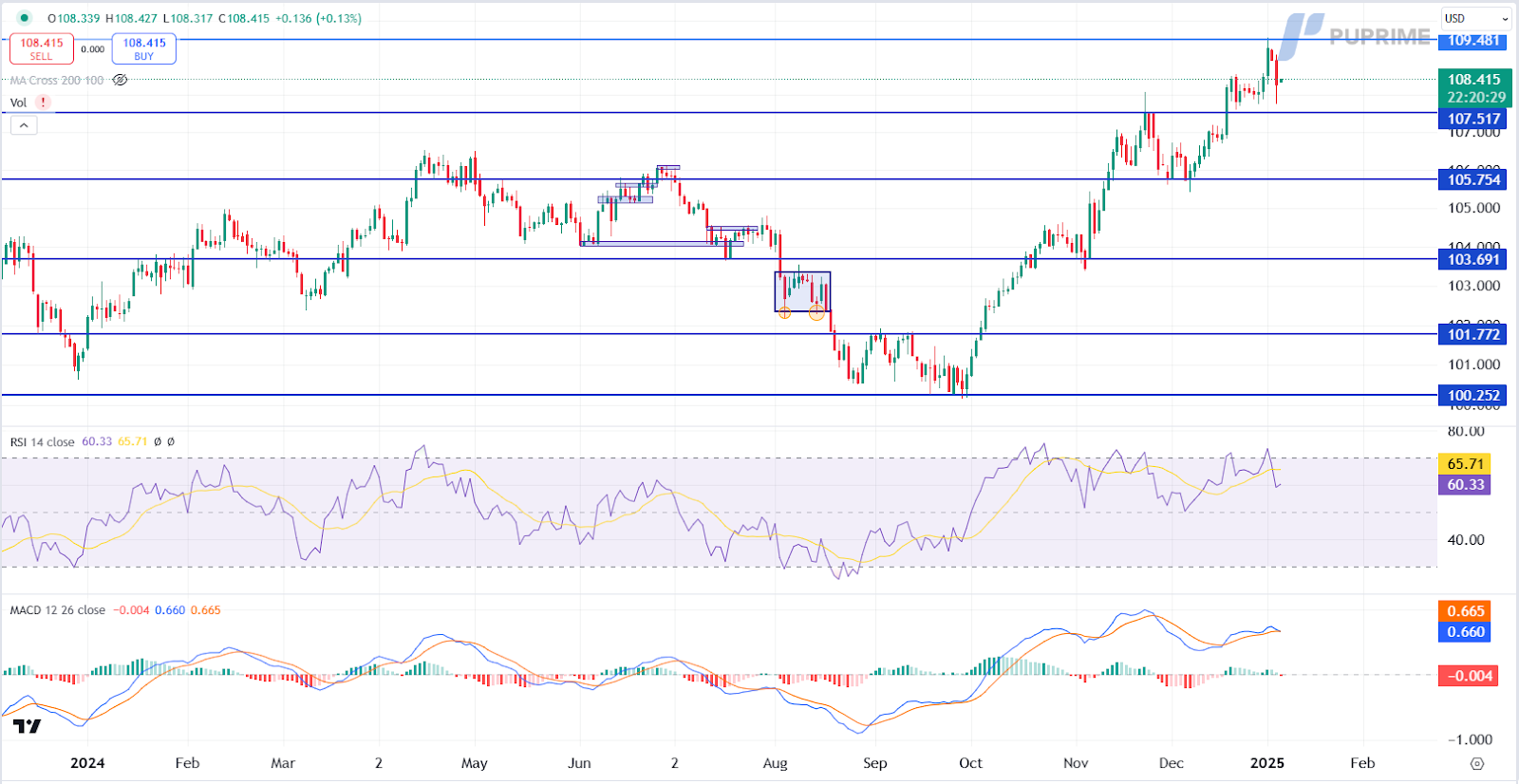Screen dimensions: 1519x784
Task: Open chart settings gear at bottom right
Action: click(1476, 764)
